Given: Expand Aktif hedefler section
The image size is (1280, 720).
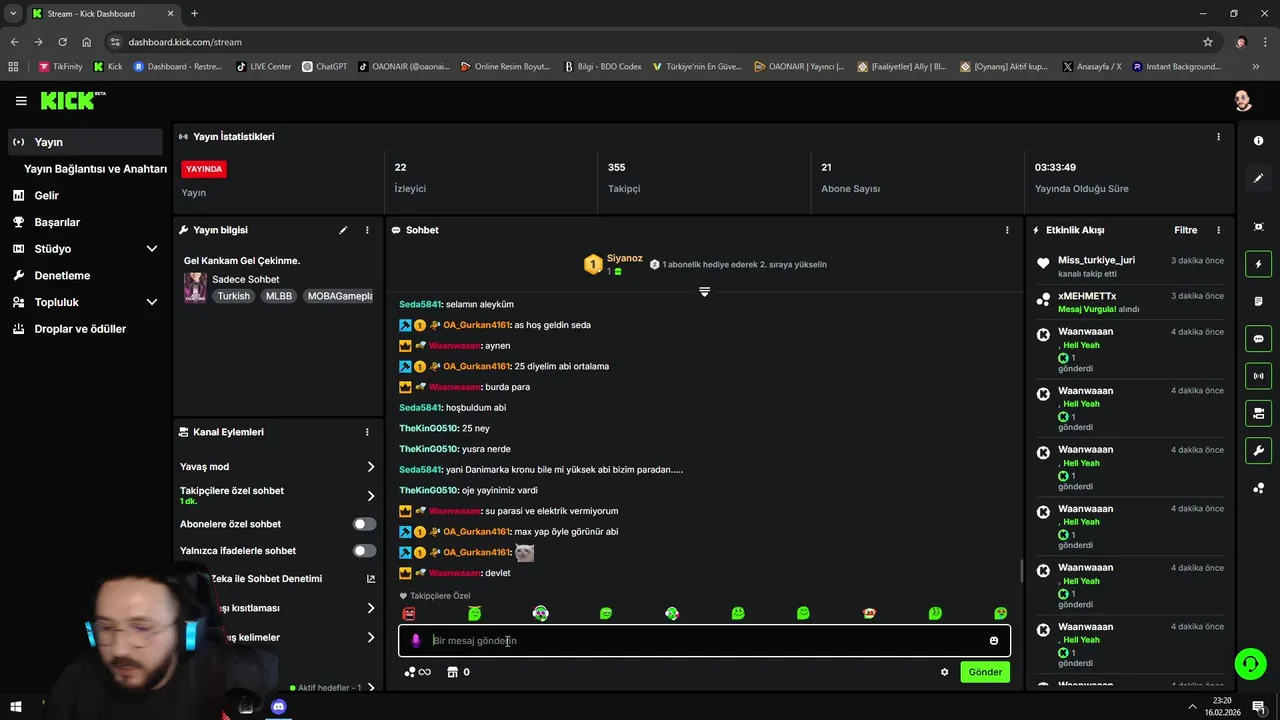Looking at the screenshot, I should (371, 688).
